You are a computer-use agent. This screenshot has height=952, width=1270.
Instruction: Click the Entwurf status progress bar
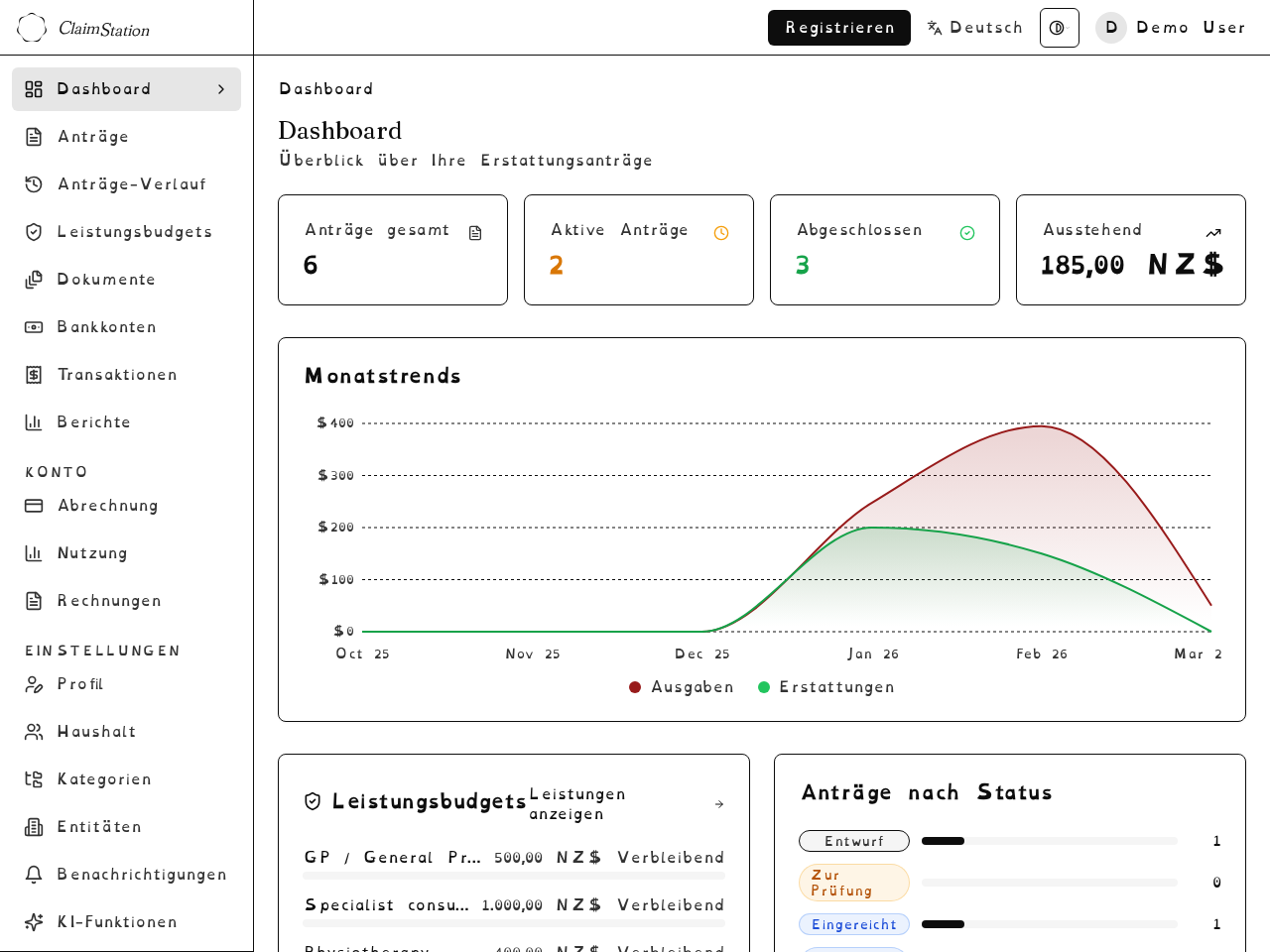point(1050,841)
